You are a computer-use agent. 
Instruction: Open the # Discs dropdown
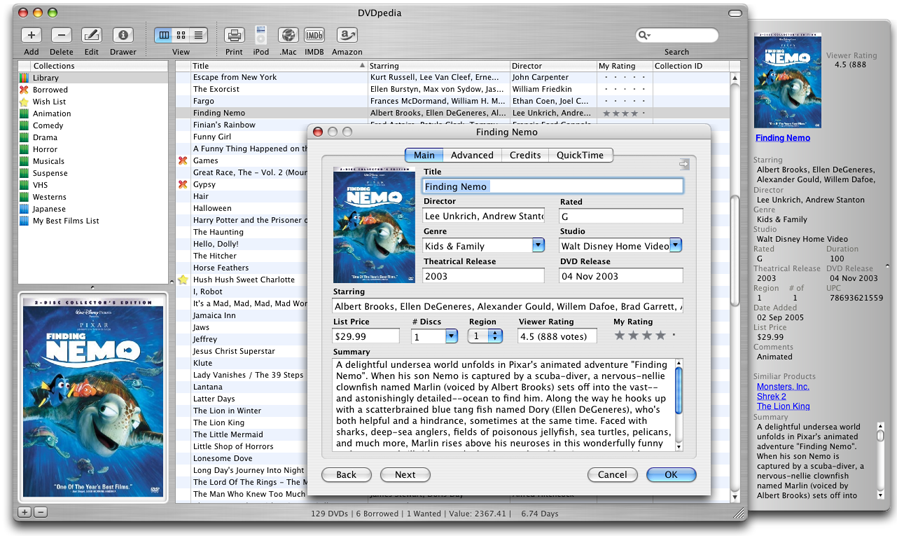click(451, 336)
